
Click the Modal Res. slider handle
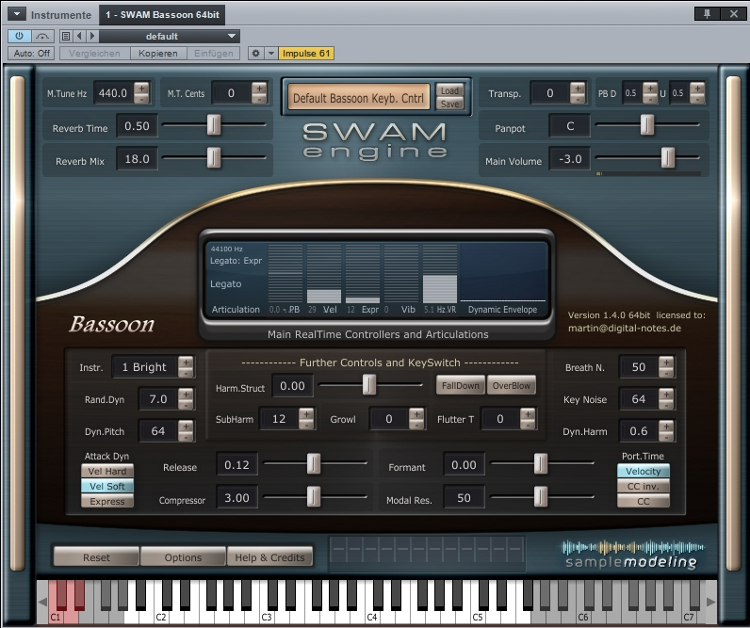(540, 496)
